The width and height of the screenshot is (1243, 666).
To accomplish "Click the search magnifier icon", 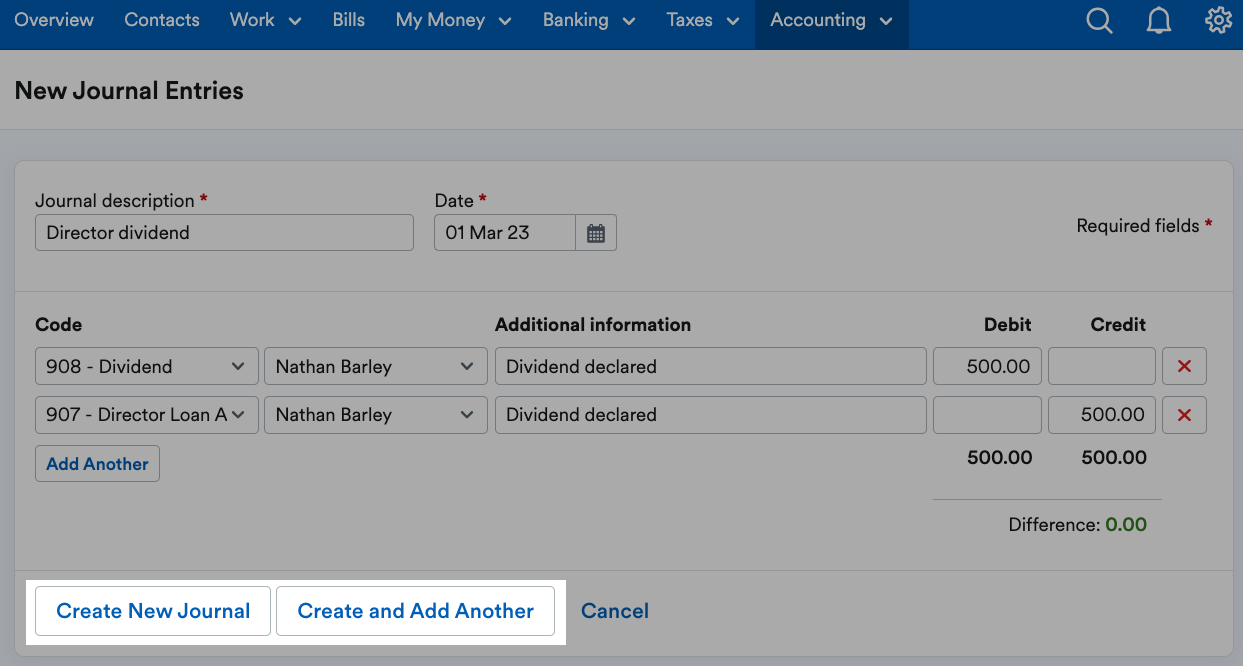I will click(1099, 21).
